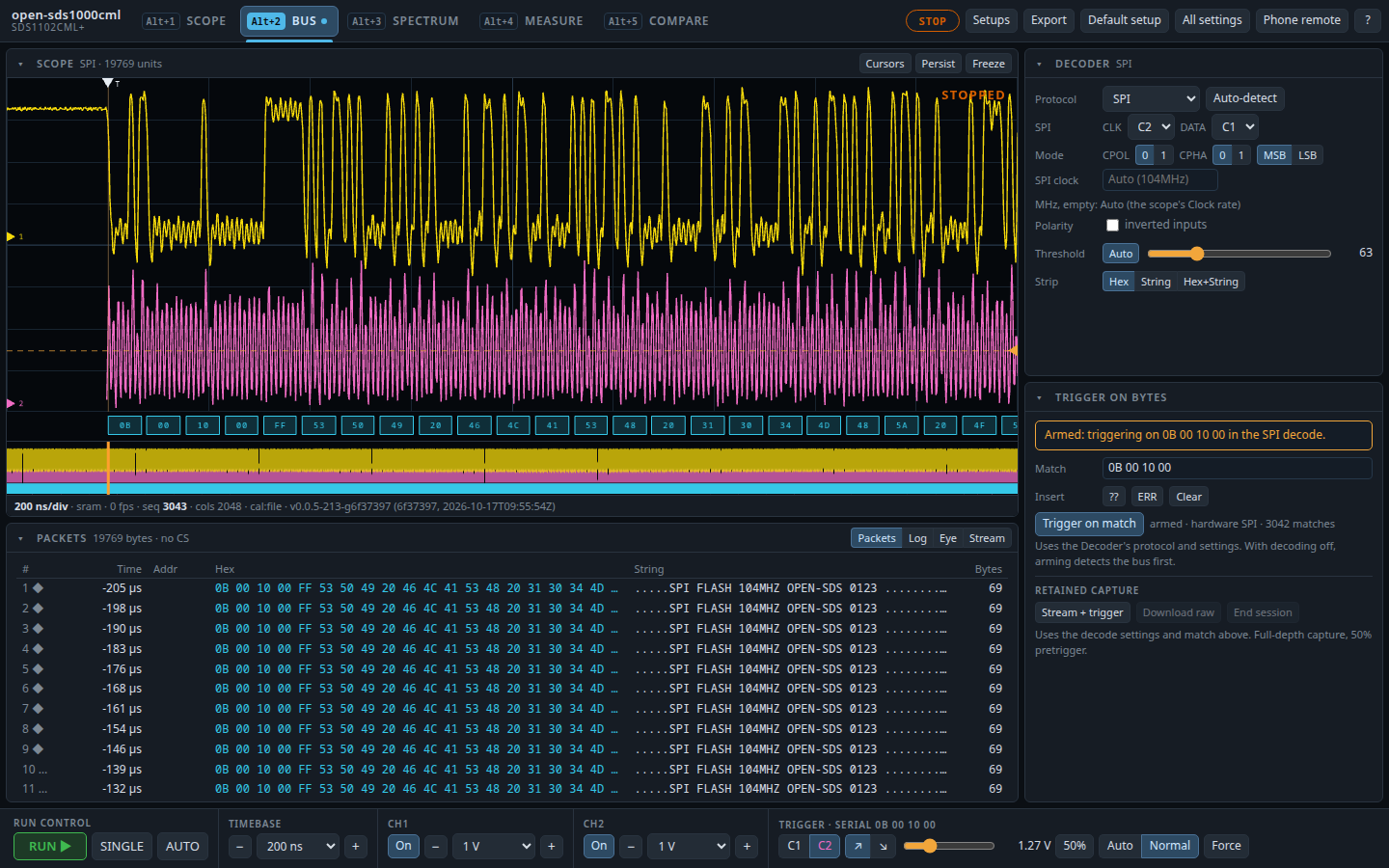
Task: Click the diamond marker on packet row 9
Action: click(x=38, y=748)
